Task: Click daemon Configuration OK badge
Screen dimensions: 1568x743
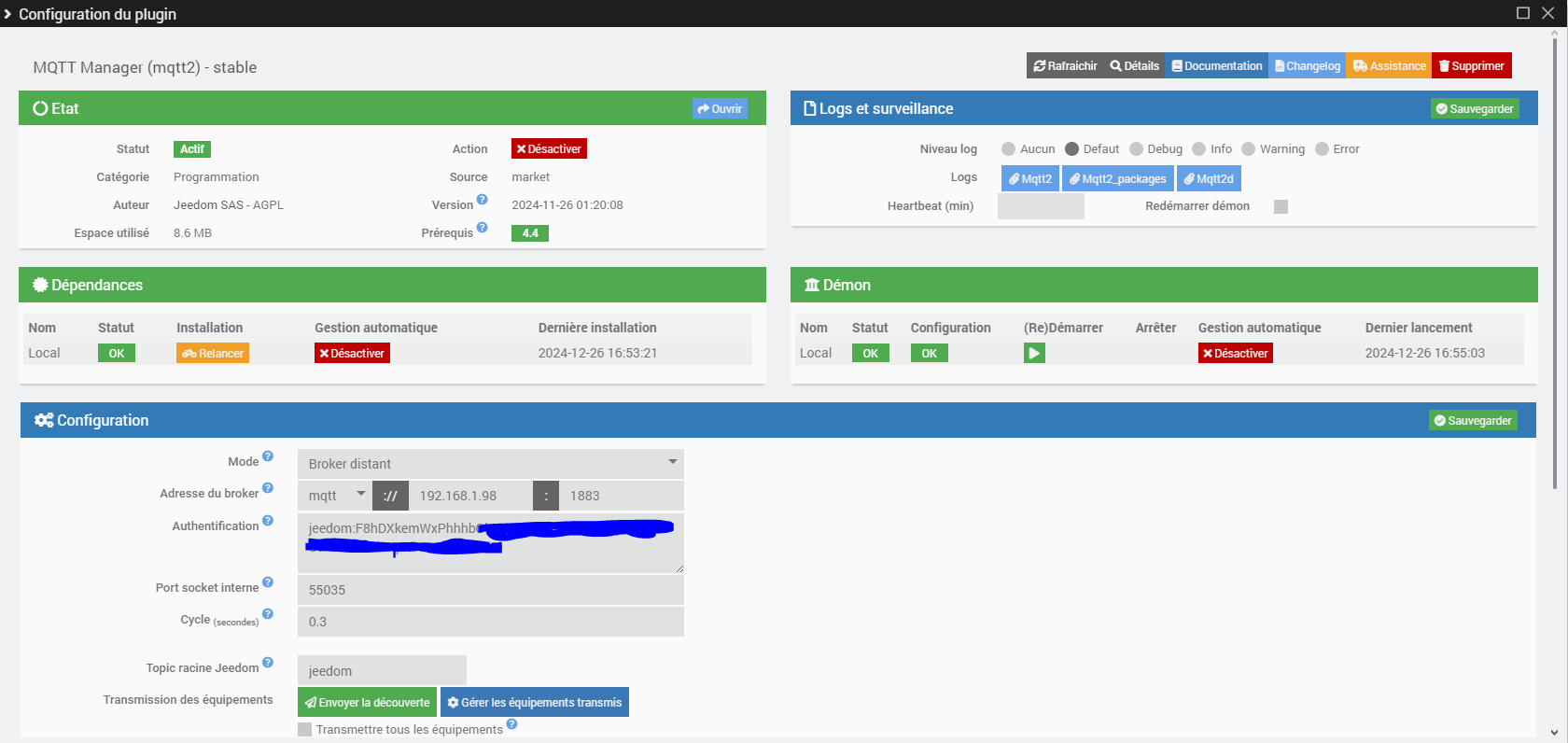Action: [930, 354]
